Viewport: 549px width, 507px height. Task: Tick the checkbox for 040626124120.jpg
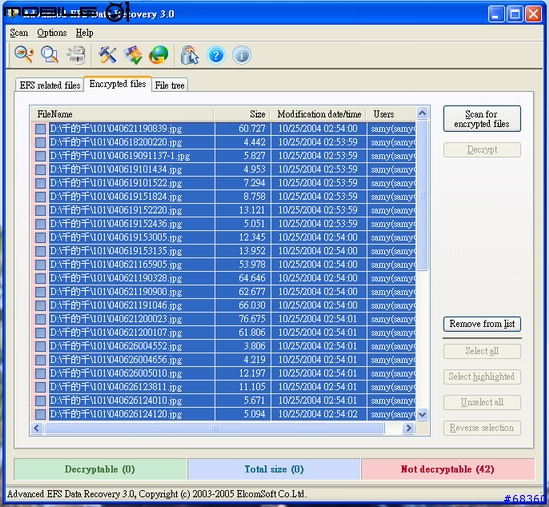40,414
